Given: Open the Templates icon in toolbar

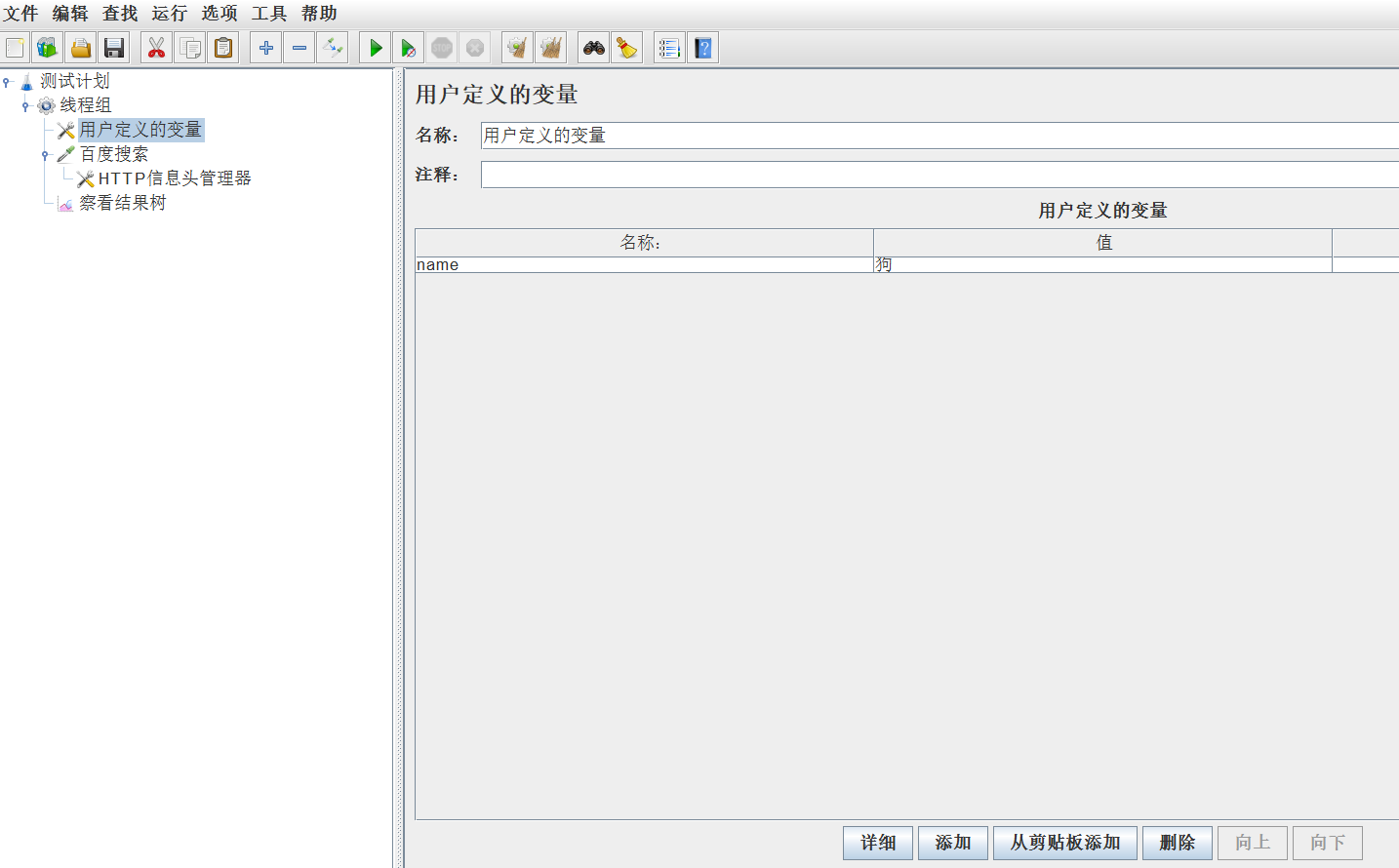Looking at the screenshot, I should point(47,48).
